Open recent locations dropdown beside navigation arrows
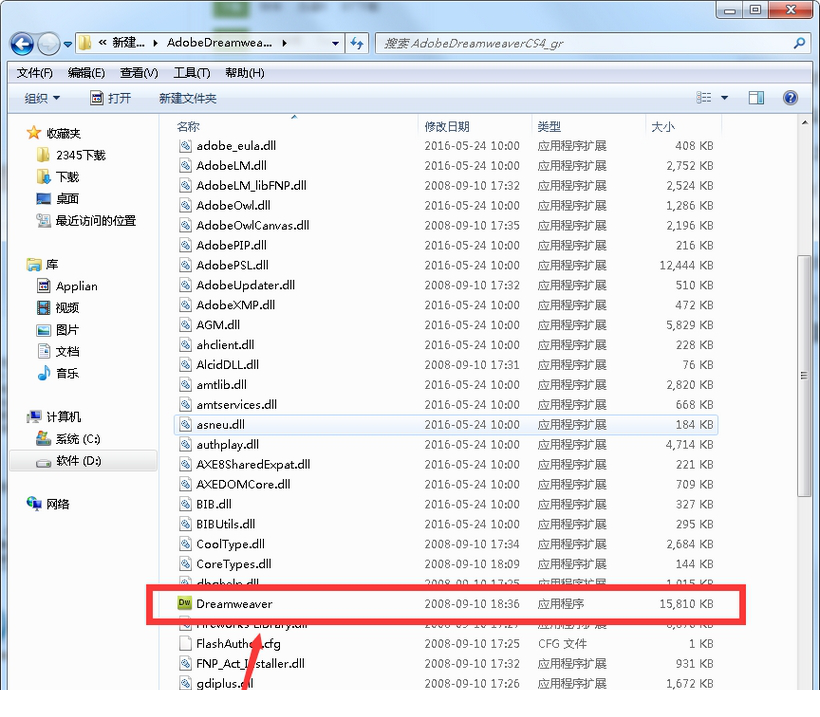 67,44
